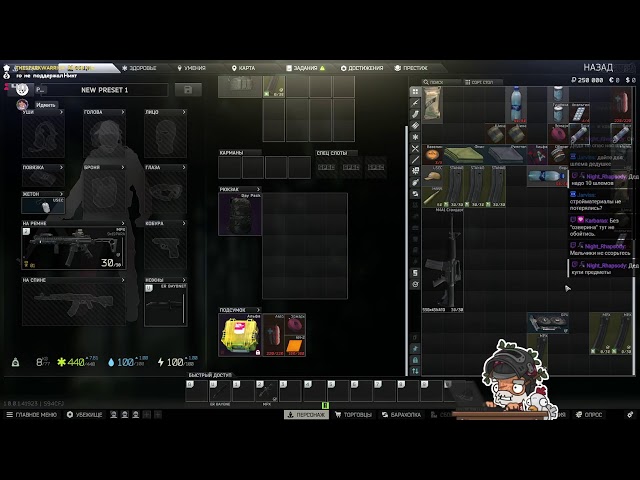Click the pin icon at stash sidebar bottom
The height and width of the screenshot is (480, 640).
415,349
